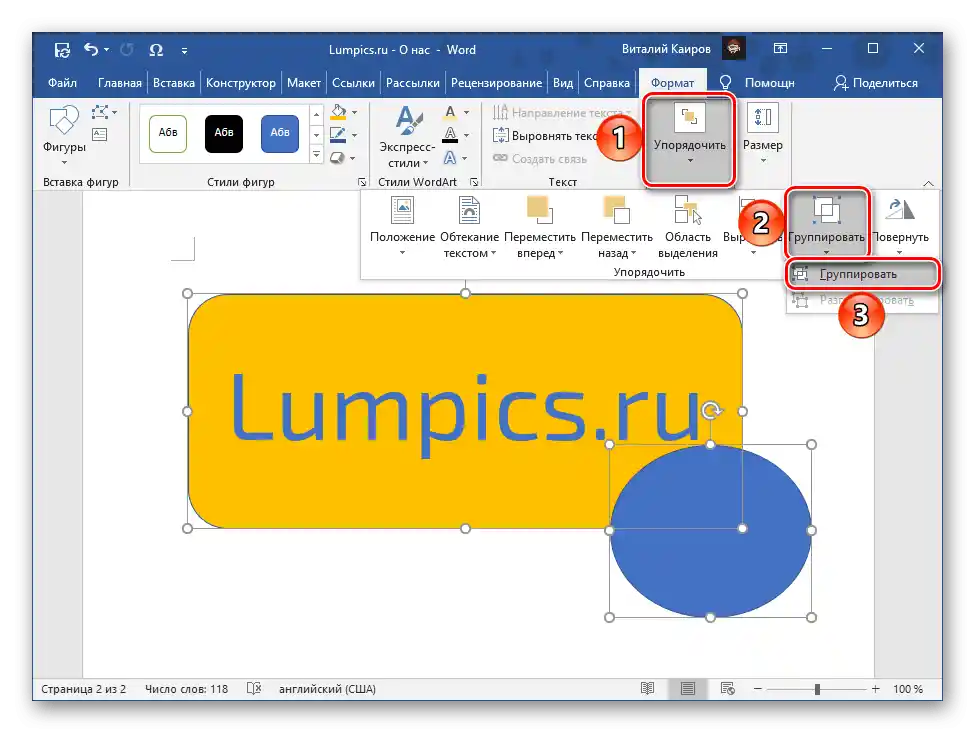Open Область выделения pane
The height and width of the screenshot is (733, 975).
(x=688, y=227)
